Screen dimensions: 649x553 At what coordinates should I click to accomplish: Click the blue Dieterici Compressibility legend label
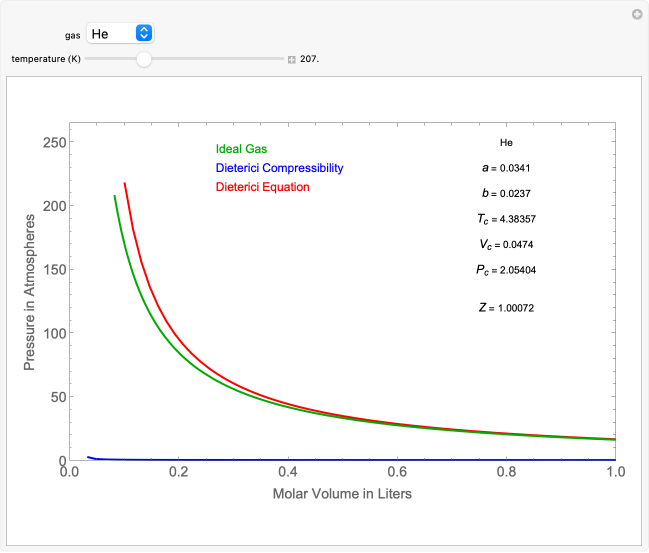tap(279, 168)
